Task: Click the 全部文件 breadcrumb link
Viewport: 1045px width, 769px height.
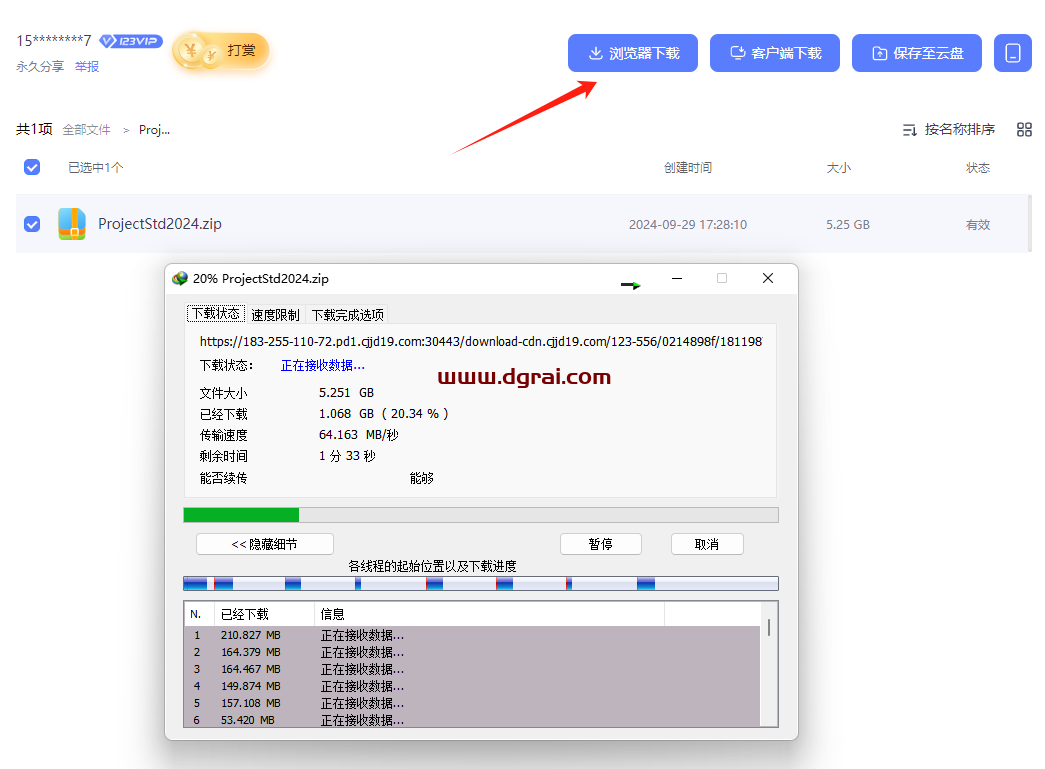Action: [x=86, y=130]
